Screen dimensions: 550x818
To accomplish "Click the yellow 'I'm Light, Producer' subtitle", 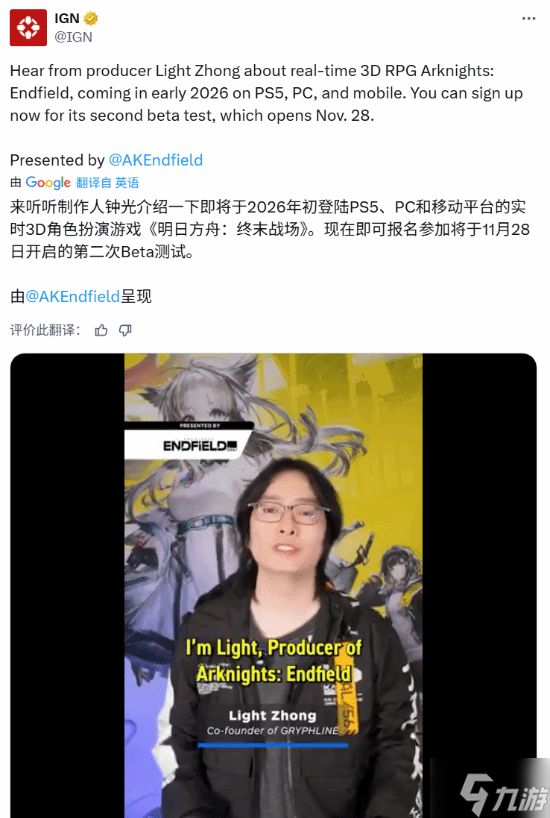I will point(273,660).
